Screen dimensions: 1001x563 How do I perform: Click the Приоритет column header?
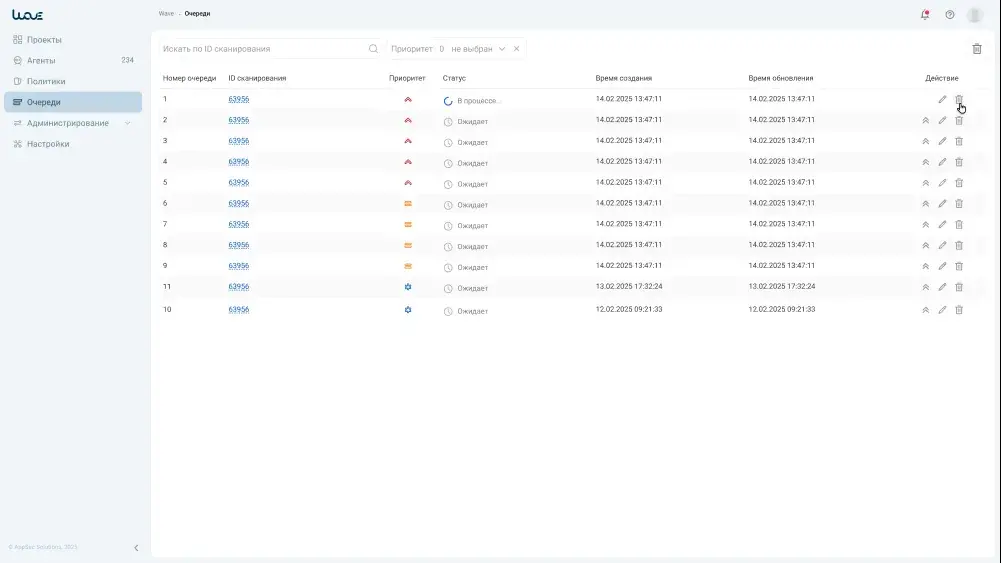407,78
